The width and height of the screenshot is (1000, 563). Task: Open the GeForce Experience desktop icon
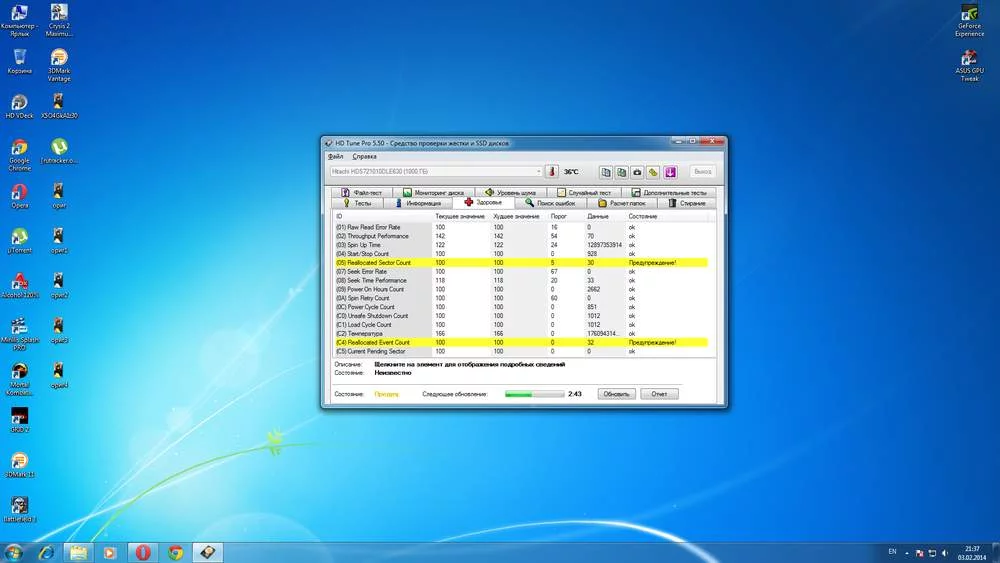click(969, 16)
